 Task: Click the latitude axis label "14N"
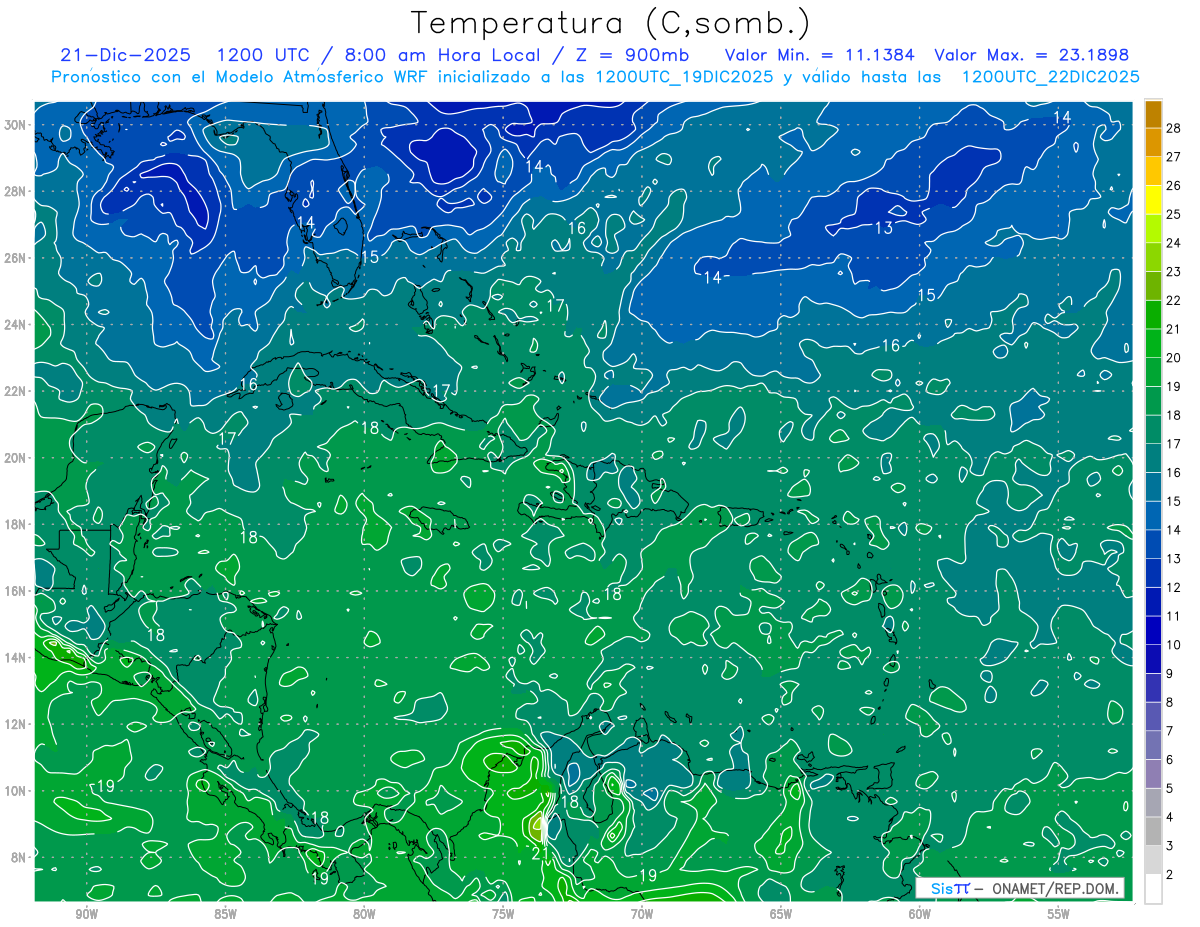[x=16, y=658]
